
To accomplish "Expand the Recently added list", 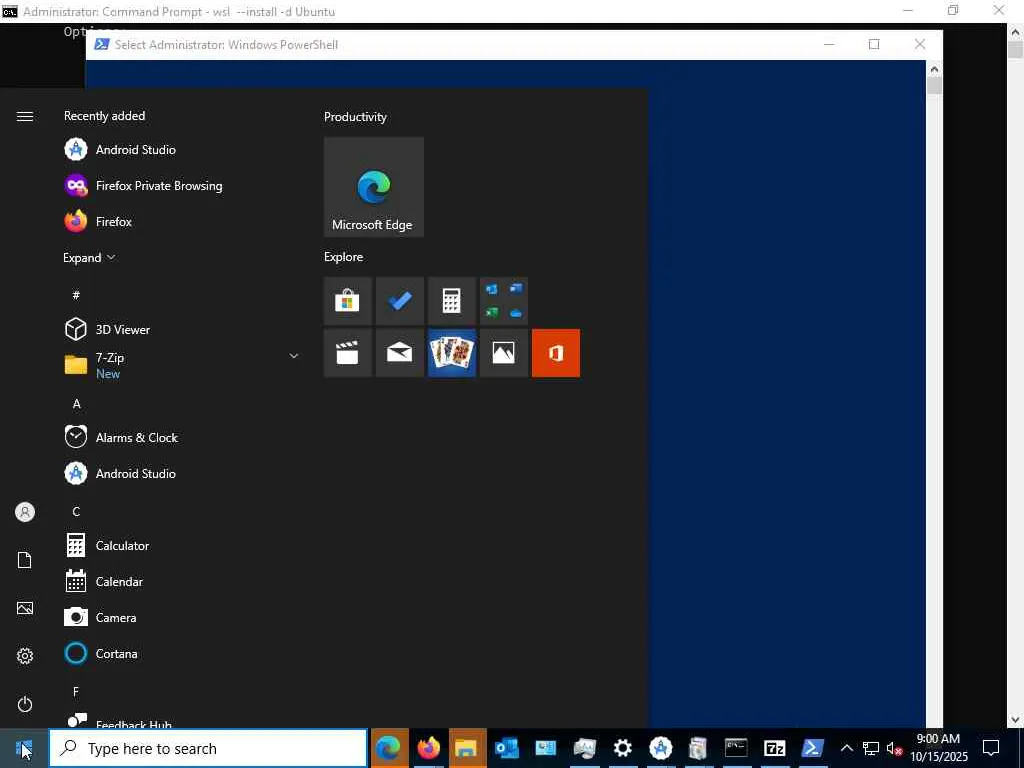I will click(89, 257).
